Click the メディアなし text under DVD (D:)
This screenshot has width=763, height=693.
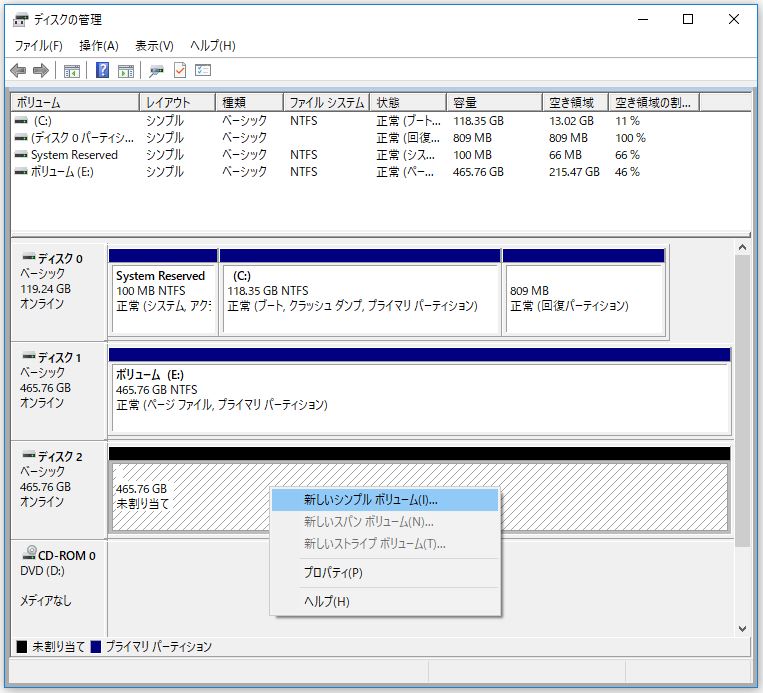46,601
